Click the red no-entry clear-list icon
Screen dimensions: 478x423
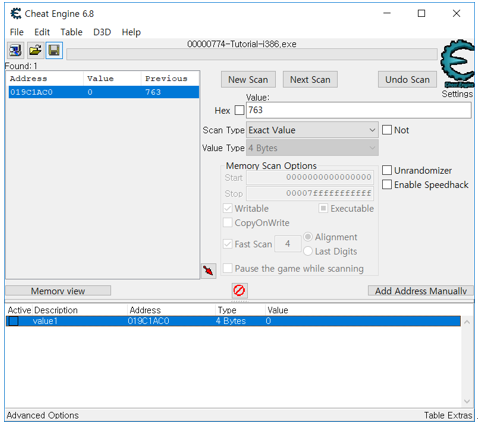tap(239, 290)
